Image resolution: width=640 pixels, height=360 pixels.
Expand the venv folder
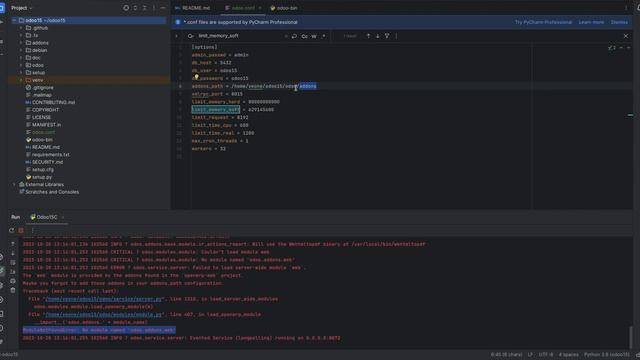coord(21,80)
